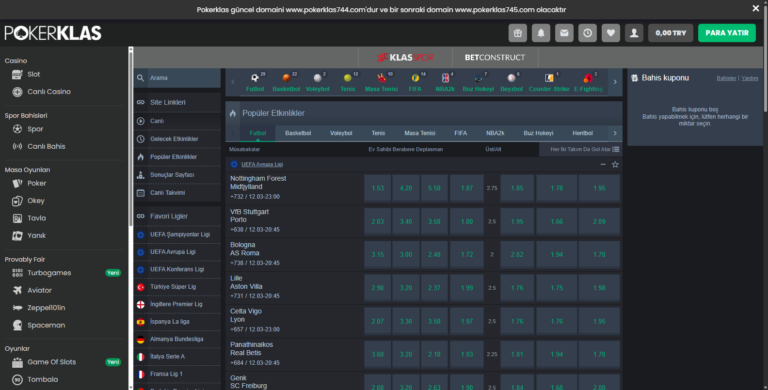Open Site Linkleri menu item
The height and width of the screenshot is (390, 768).
click(x=177, y=102)
